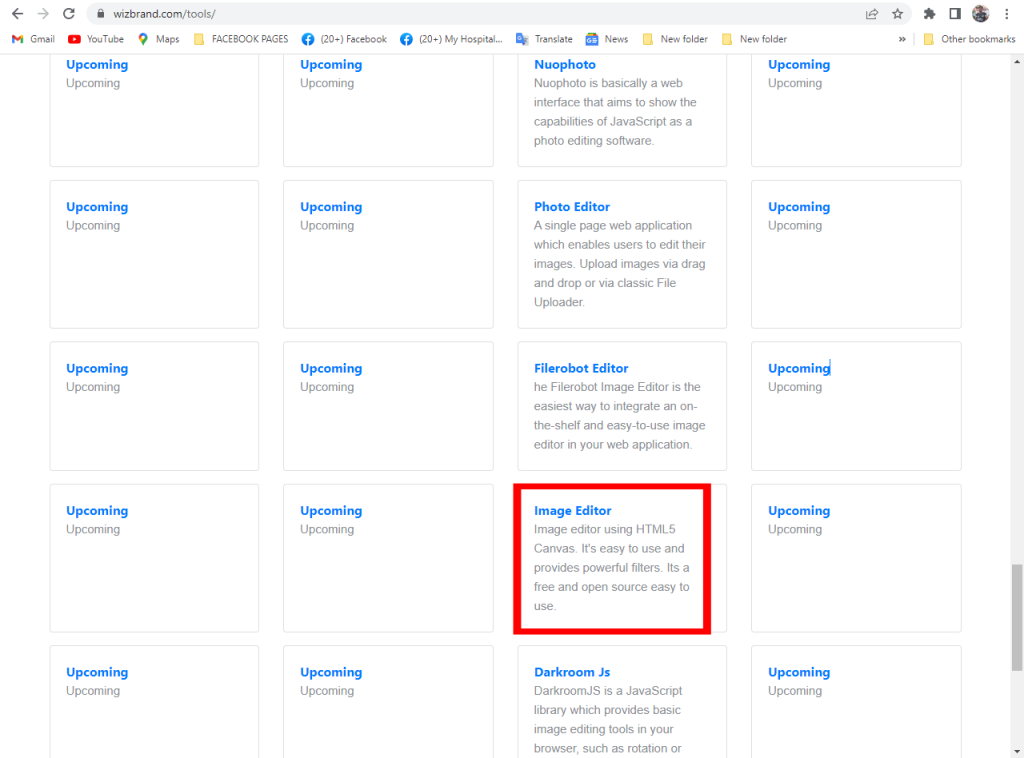Viewport: 1024px width, 758px height.
Task: Open the Translate bookmark
Action: point(544,39)
